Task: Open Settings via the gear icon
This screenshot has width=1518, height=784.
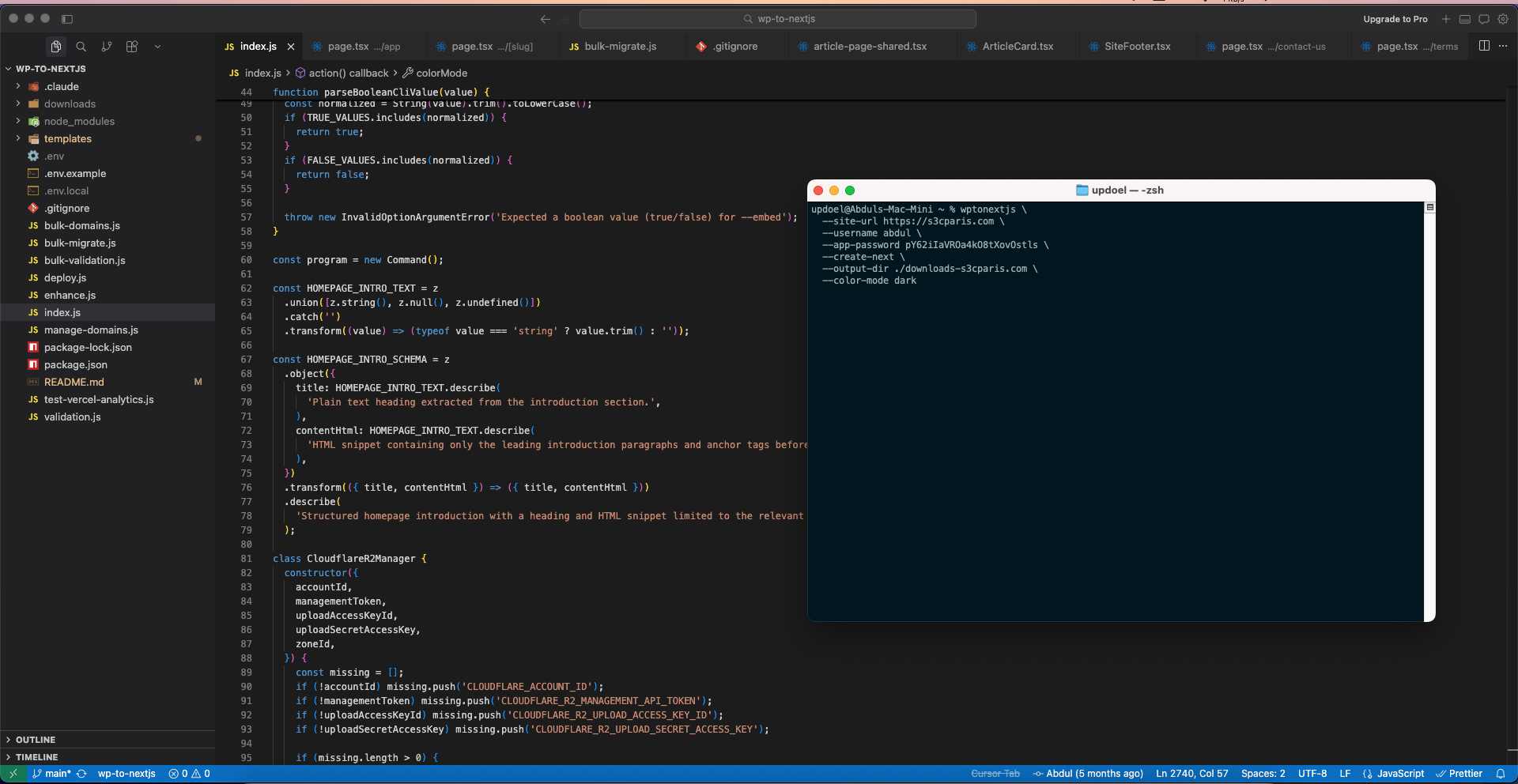Action: pyautogui.click(x=1505, y=19)
